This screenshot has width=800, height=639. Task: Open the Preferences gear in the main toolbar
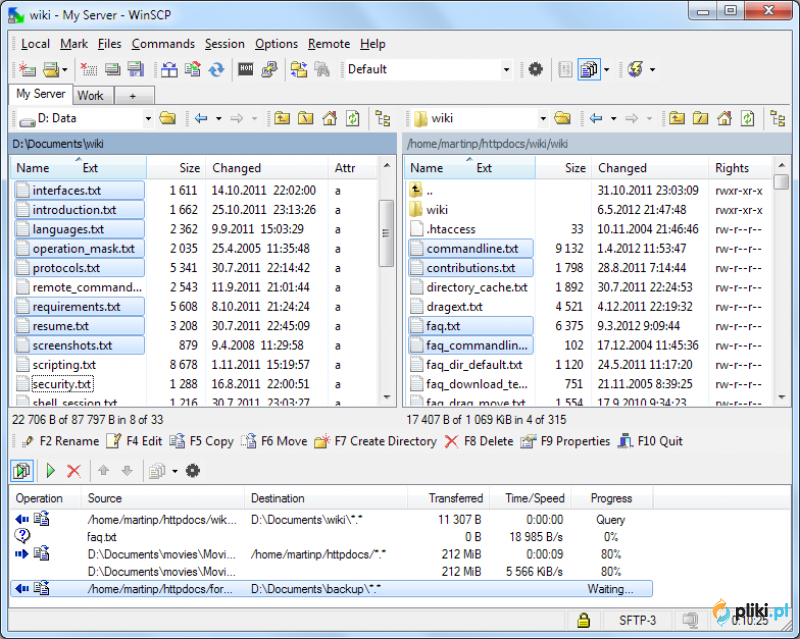pyautogui.click(x=535, y=69)
